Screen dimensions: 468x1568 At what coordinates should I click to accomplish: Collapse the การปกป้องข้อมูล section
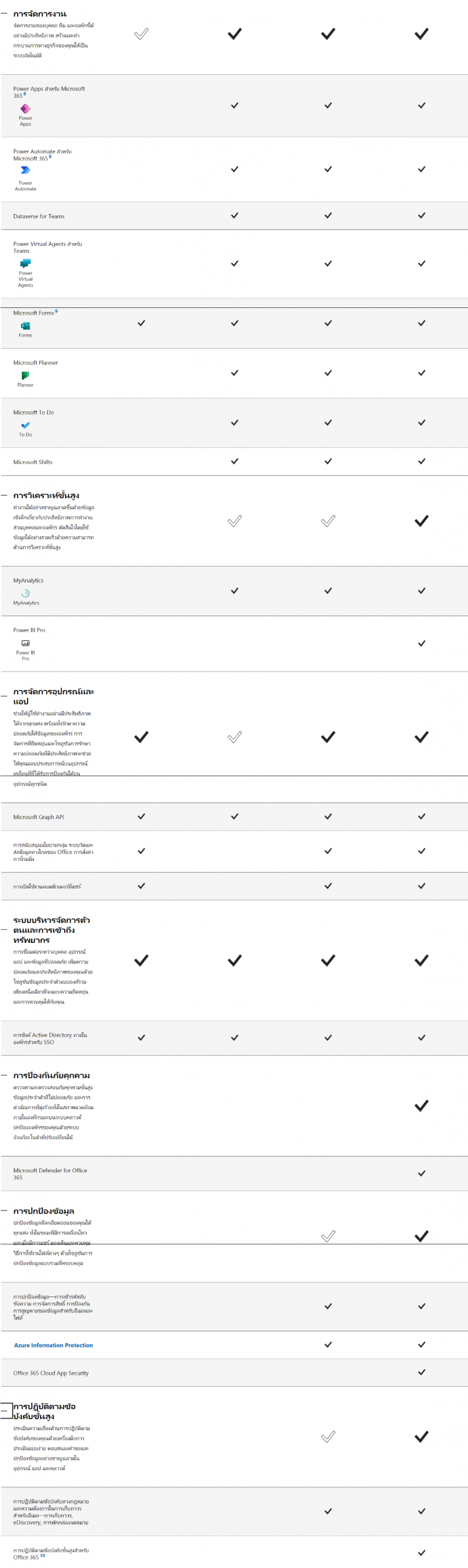[x=4, y=1210]
